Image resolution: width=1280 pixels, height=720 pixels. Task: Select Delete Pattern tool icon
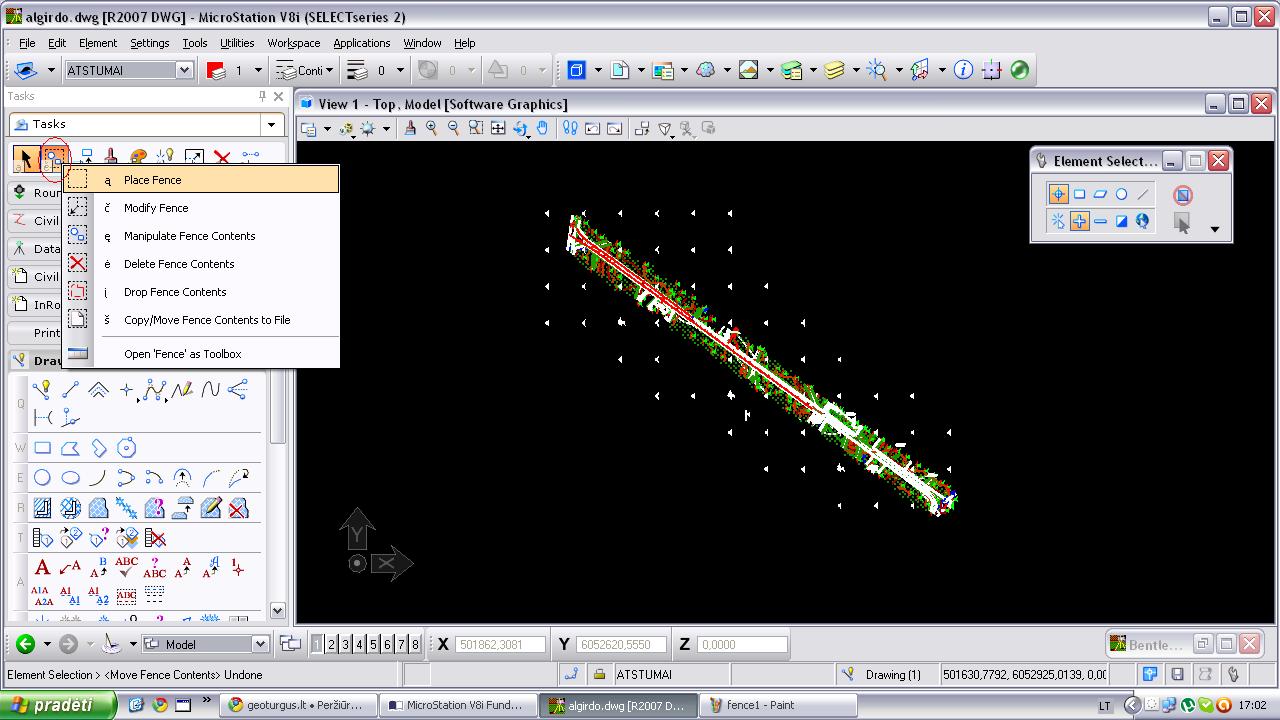pyautogui.click(x=238, y=508)
